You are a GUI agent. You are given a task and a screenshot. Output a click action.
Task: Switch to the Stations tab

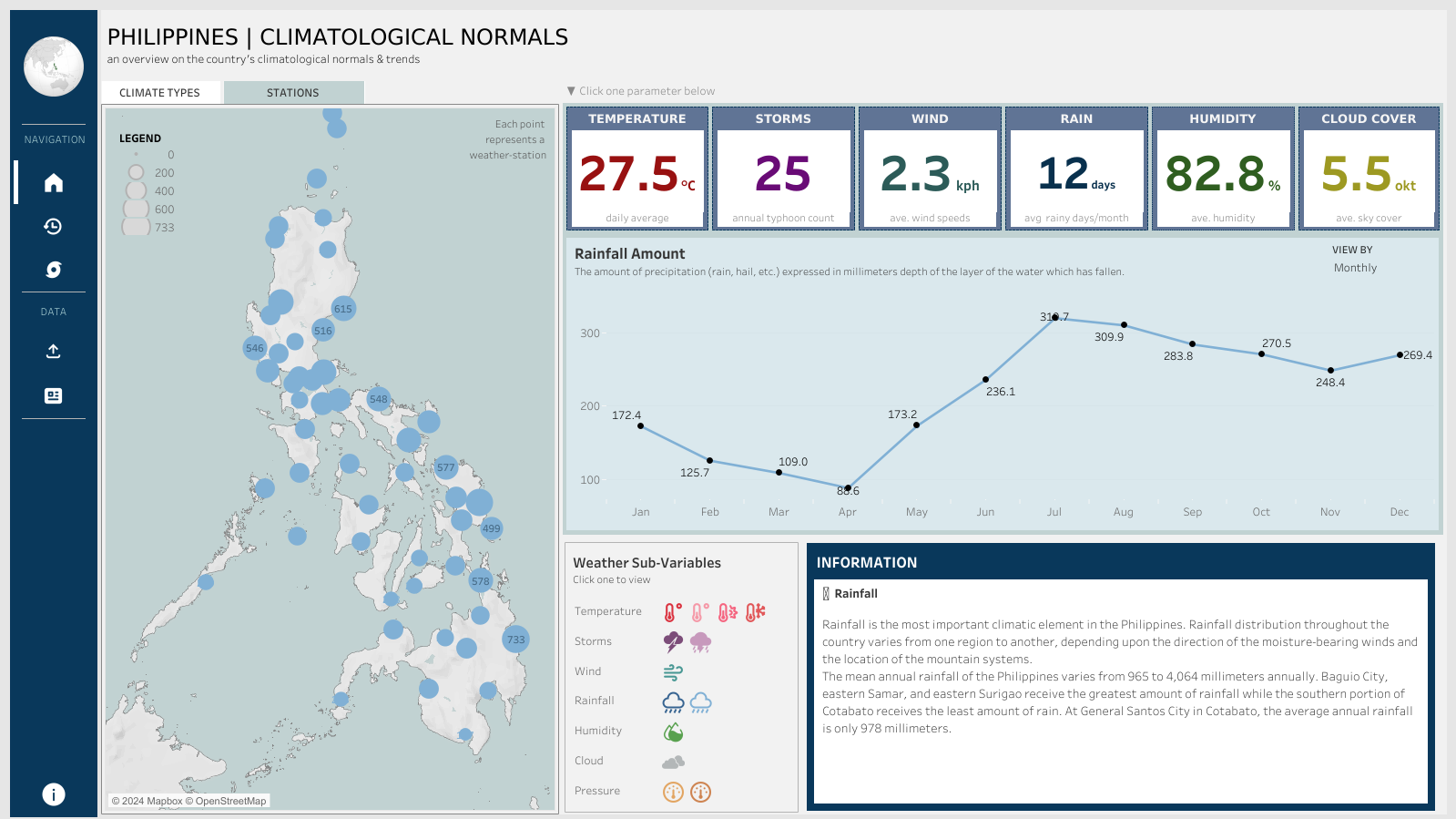pos(293,93)
